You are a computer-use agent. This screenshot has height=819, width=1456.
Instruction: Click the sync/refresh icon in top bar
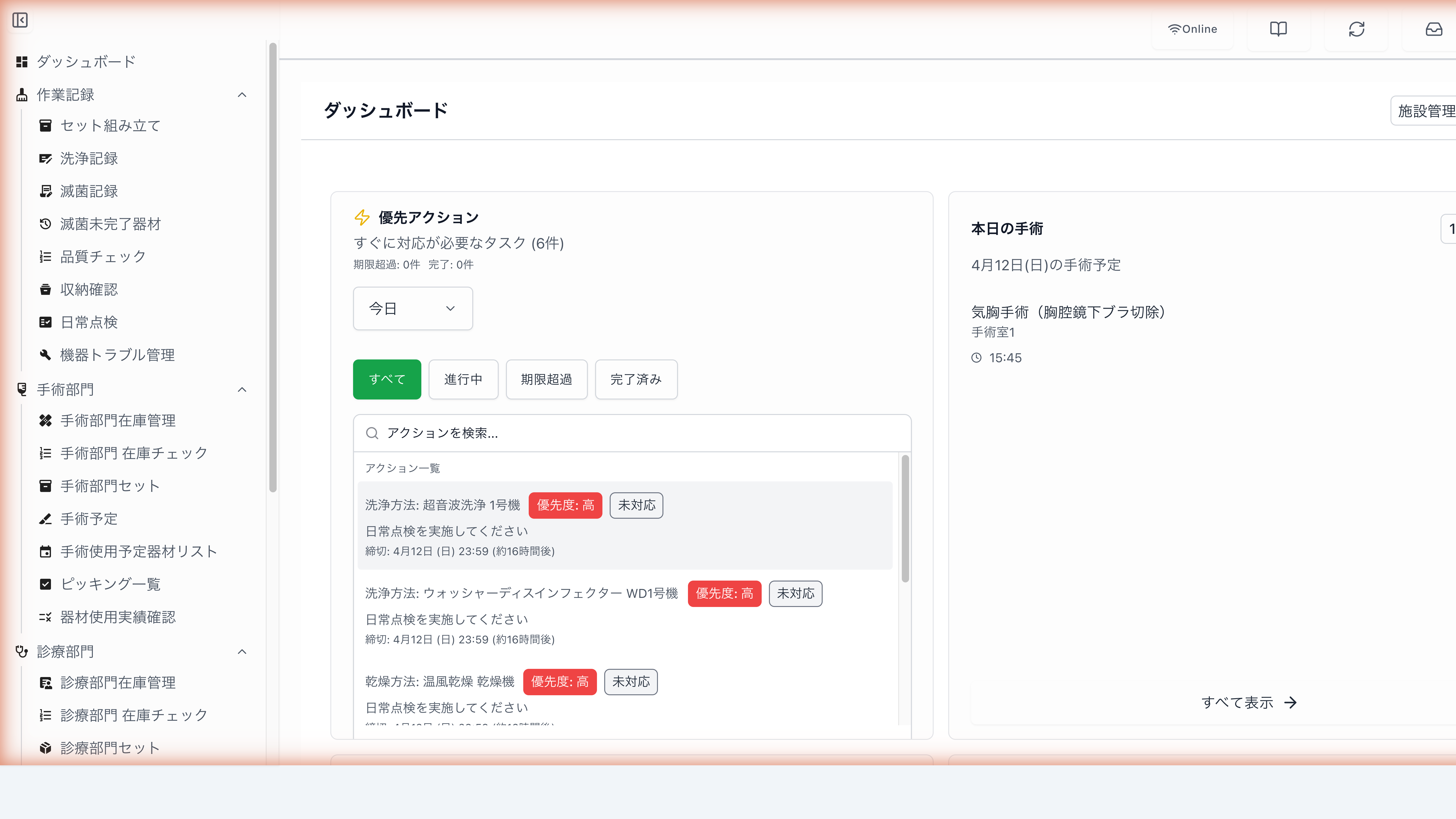coord(1357,29)
